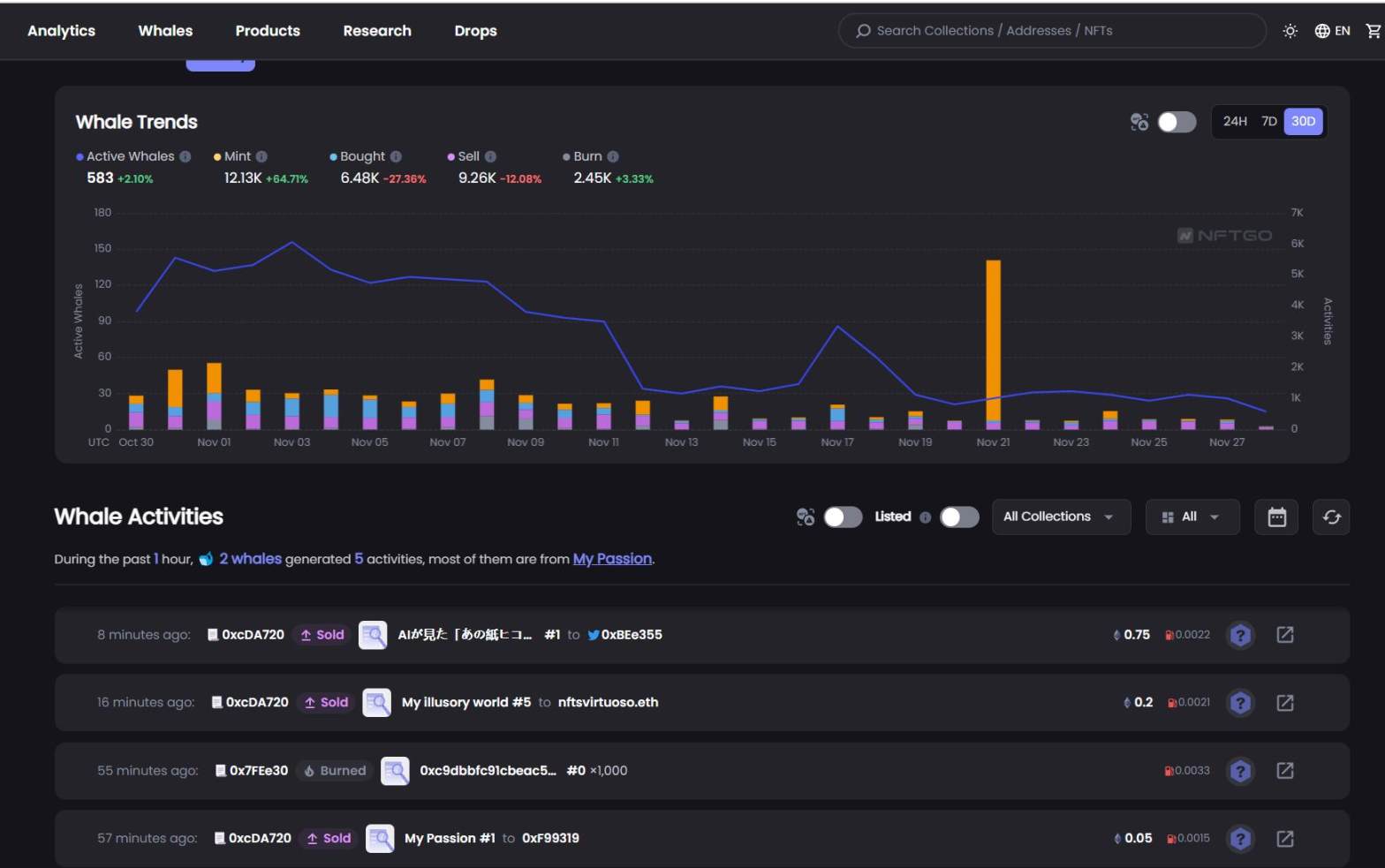This screenshot has width=1385, height=868.
Task: Click info icon next to Active Whales
Action: coord(185,156)
